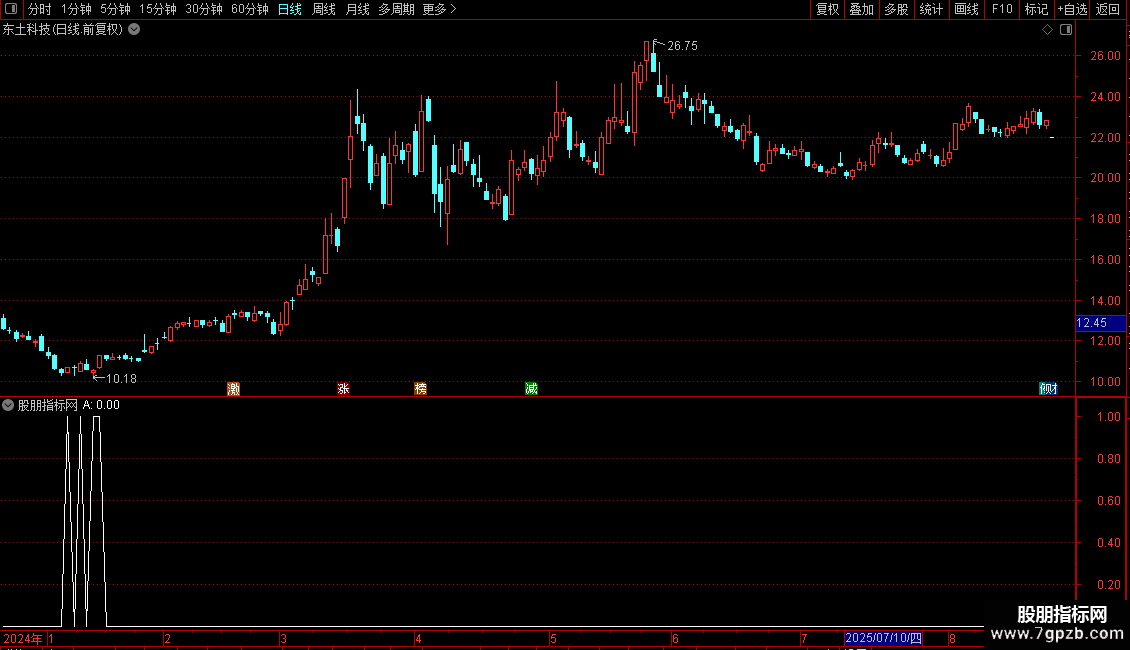Screen dimensions: 1130x650
Task: Click the 叠加 overlay button
Action: [x=861, y=9]
